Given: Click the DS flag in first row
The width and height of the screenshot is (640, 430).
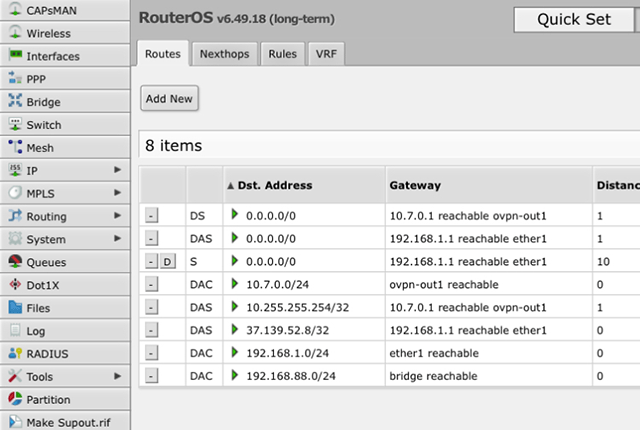Looking at the screenshot, I should click(197, 216).
